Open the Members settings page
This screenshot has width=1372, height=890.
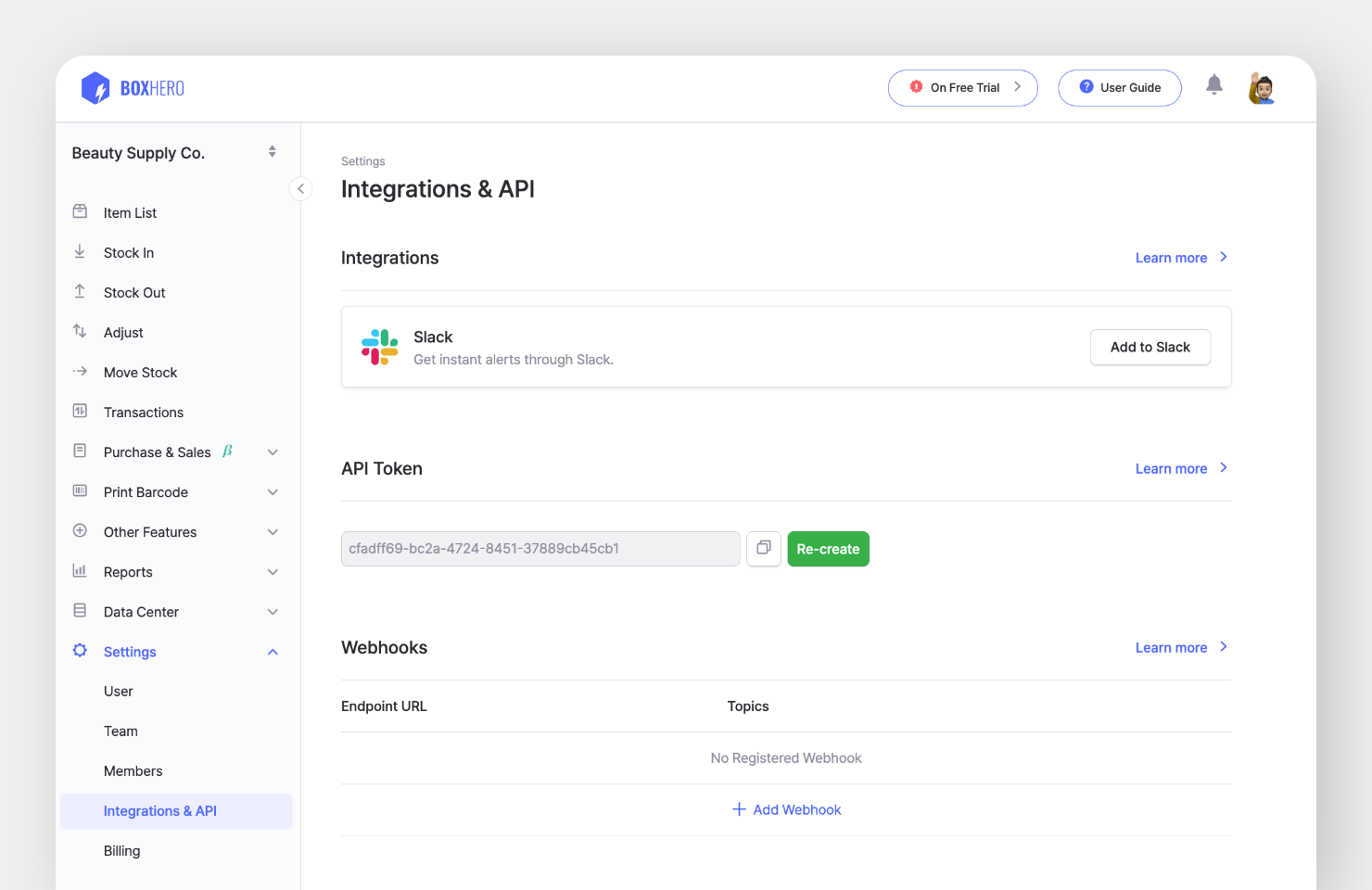(133, 771)
